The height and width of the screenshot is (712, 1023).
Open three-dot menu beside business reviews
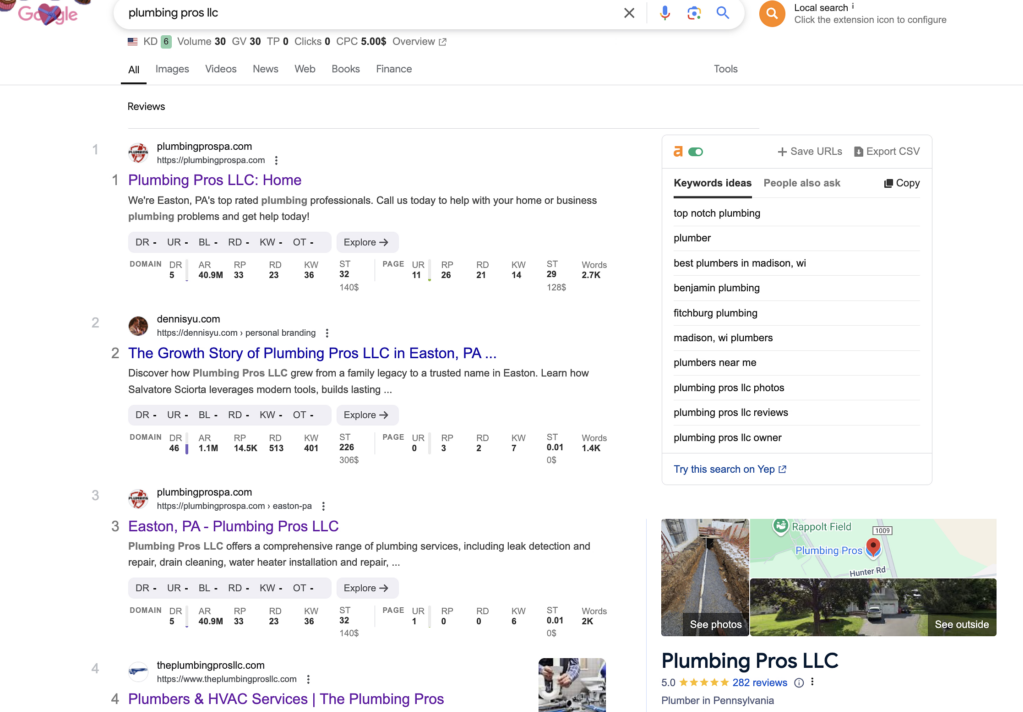click(x=812, y=683)
